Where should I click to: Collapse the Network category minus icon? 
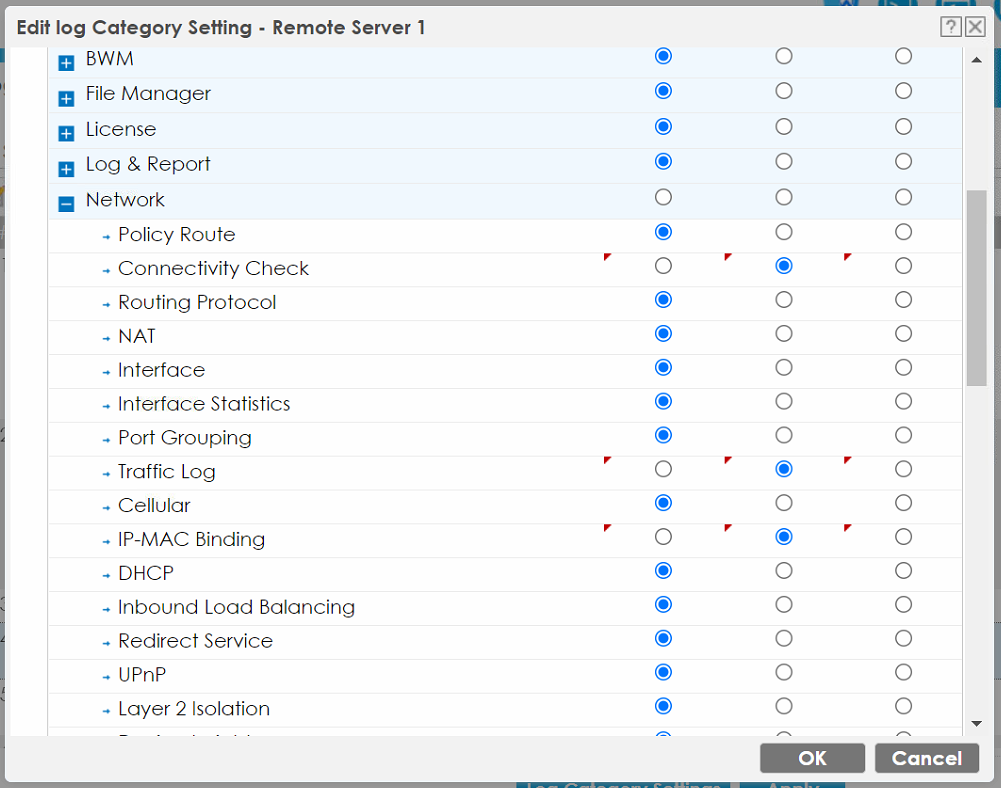click(x=66, y=204)
